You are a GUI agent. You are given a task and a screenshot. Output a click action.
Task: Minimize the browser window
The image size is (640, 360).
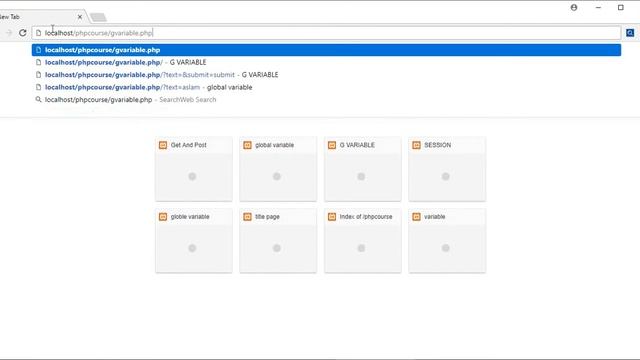point(598,7)
